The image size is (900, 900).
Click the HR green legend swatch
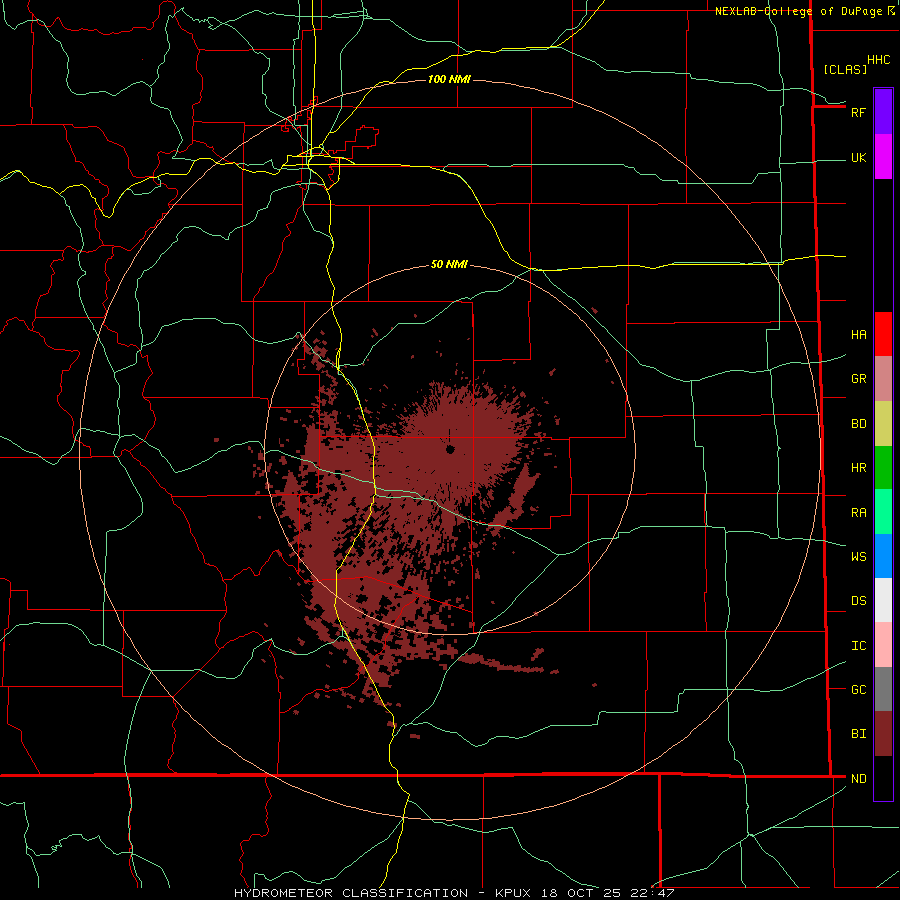pos(883,468)
